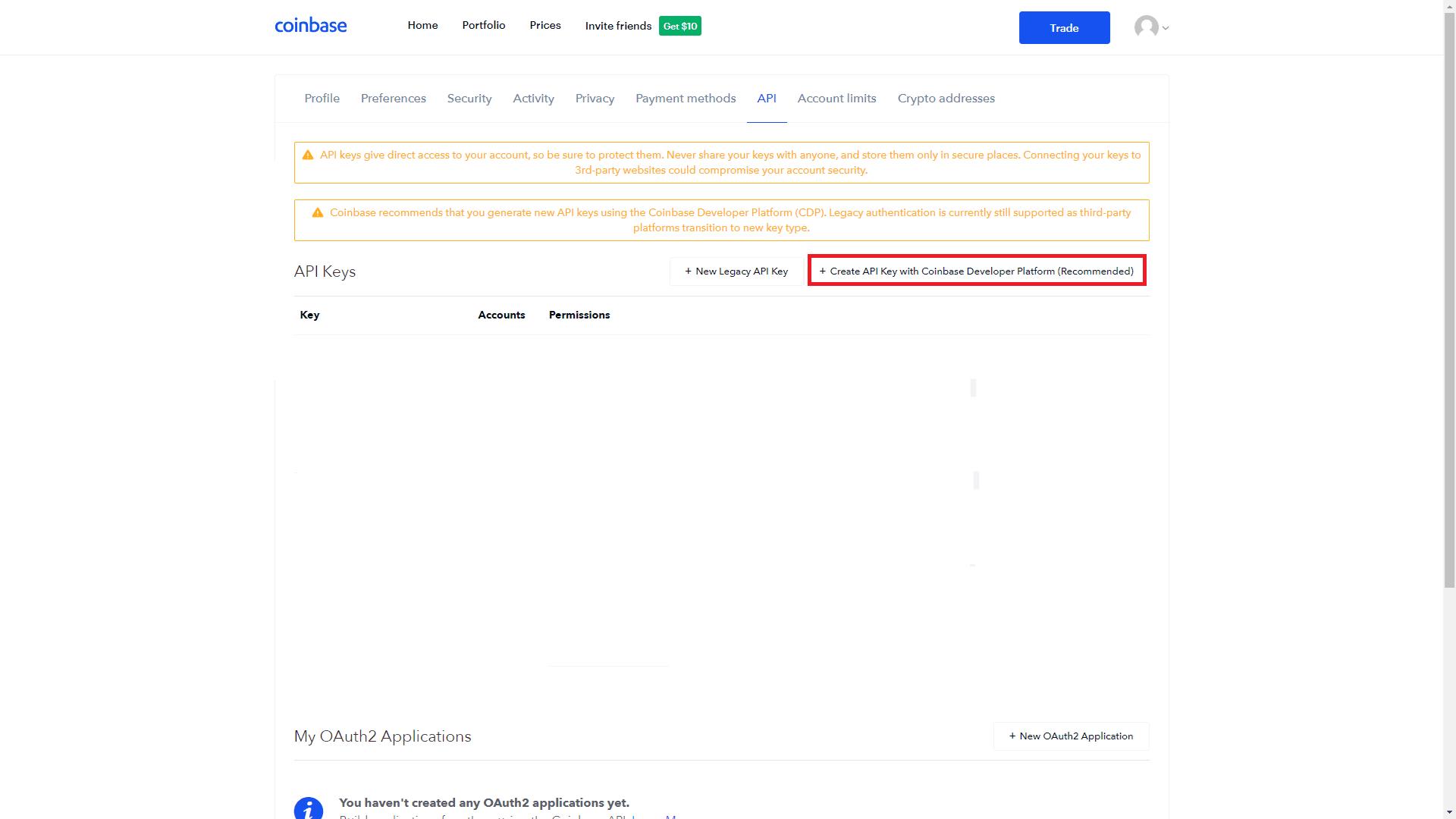This screenshot has height=819, width=1456.
Task: Click the page's vertical scrollbar thumb
Action: click(1449, 300)
